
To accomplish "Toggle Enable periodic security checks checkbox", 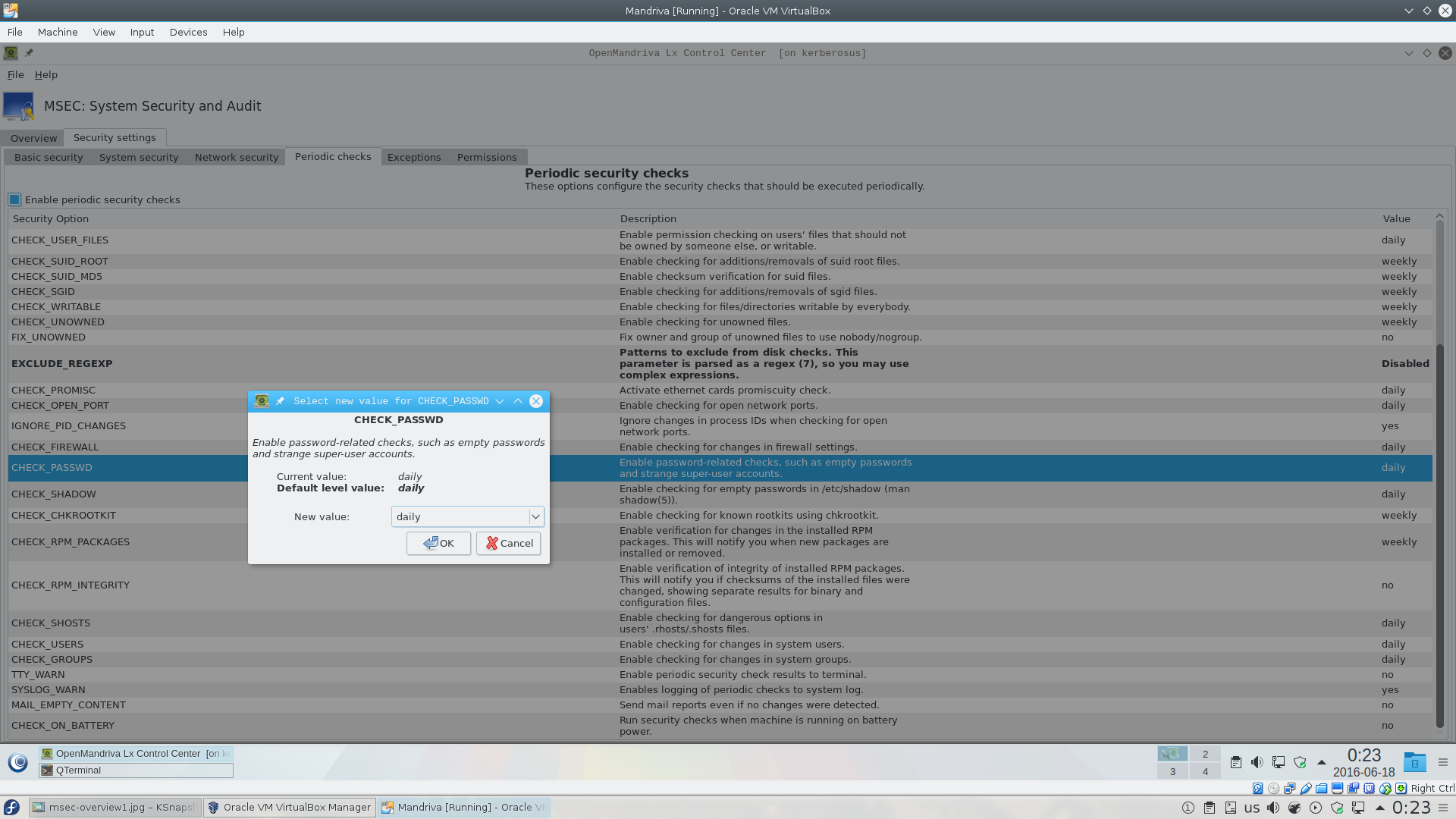I will click(x=14, y=199).
